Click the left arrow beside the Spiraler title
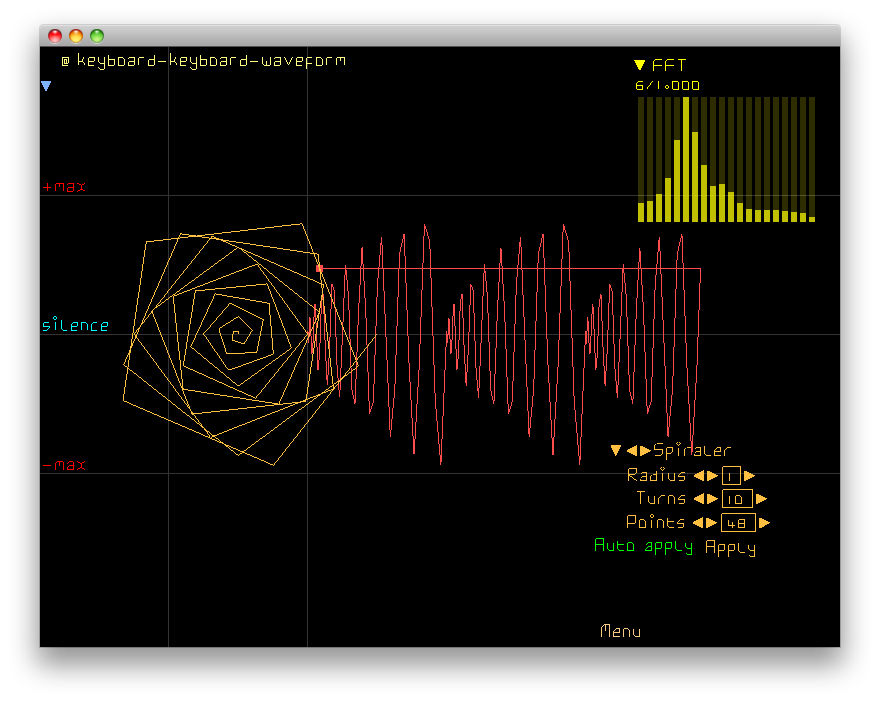This screenshot has height=702, width=880. point(632,451)
